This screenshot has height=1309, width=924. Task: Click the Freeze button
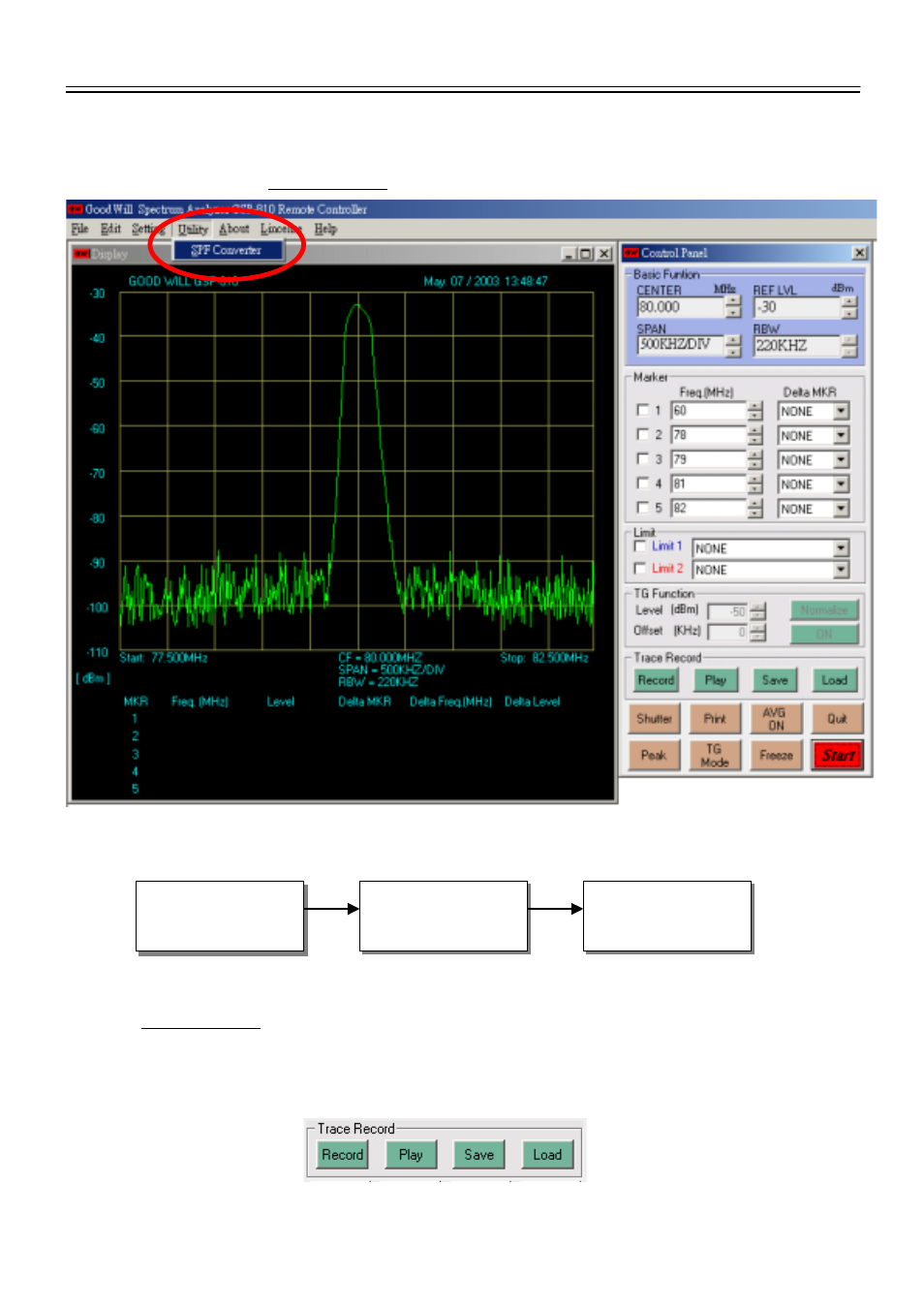(776, 756)
